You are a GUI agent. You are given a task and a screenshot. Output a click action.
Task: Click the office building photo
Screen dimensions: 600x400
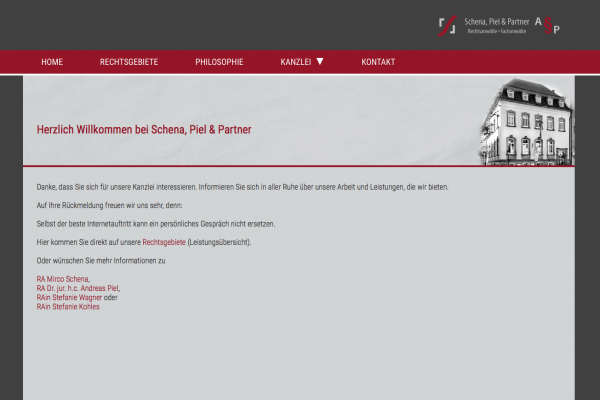pyautogui.click(x=525, y=122)
